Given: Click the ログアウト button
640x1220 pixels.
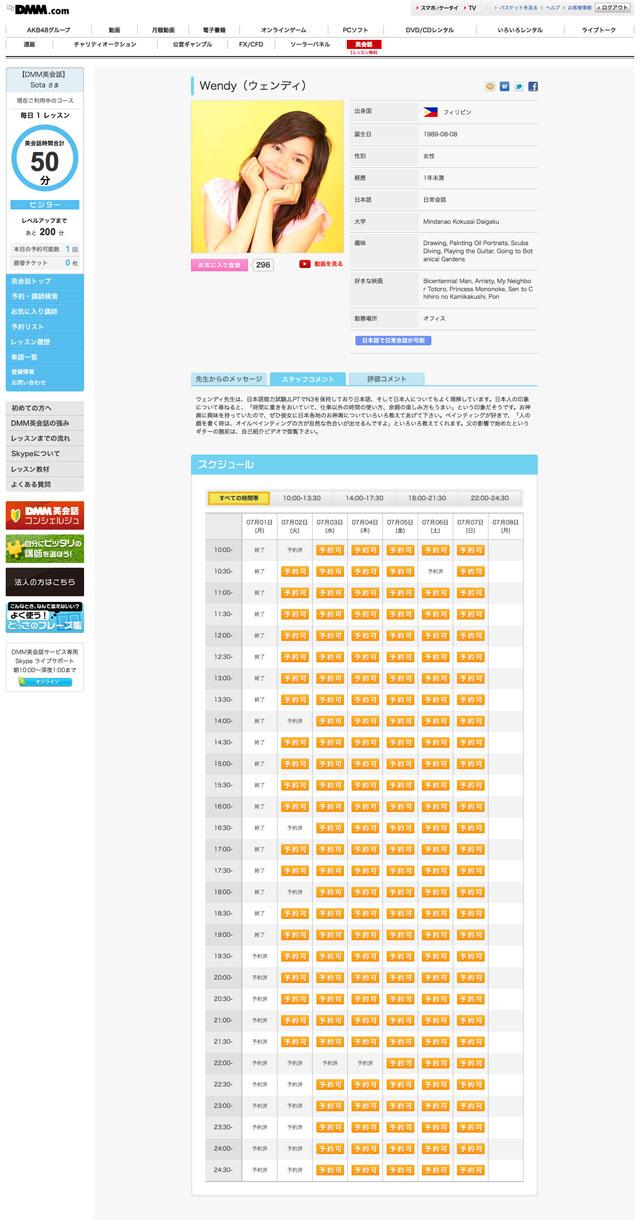Looking at the screenshot, I should (612, 7).
